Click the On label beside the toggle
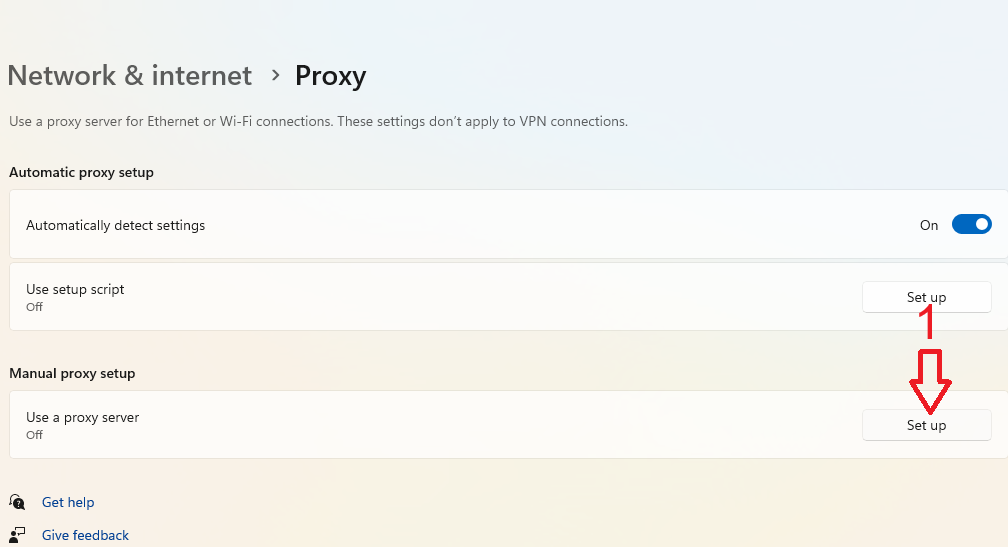1008x547 pixels. pyautogui.click(x=929, y=225)
